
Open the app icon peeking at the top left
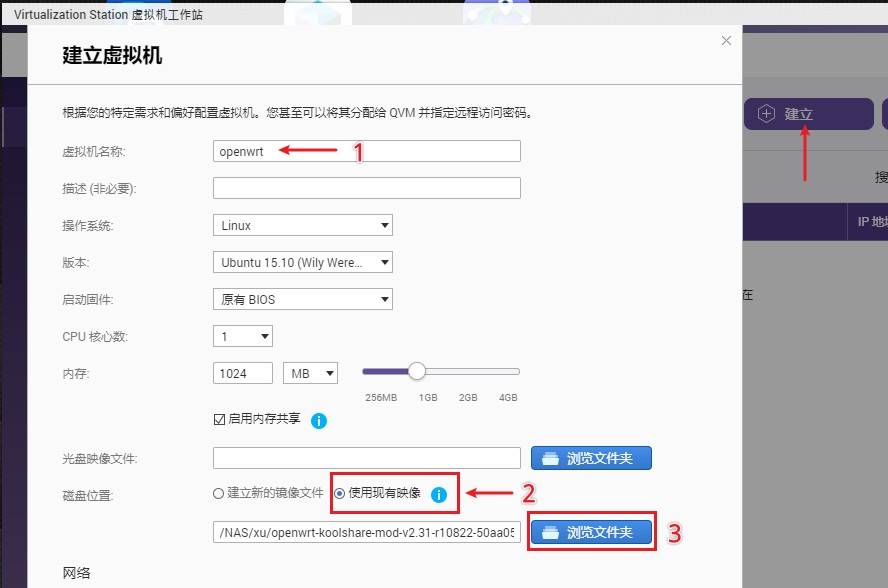(x=316, y=8)
